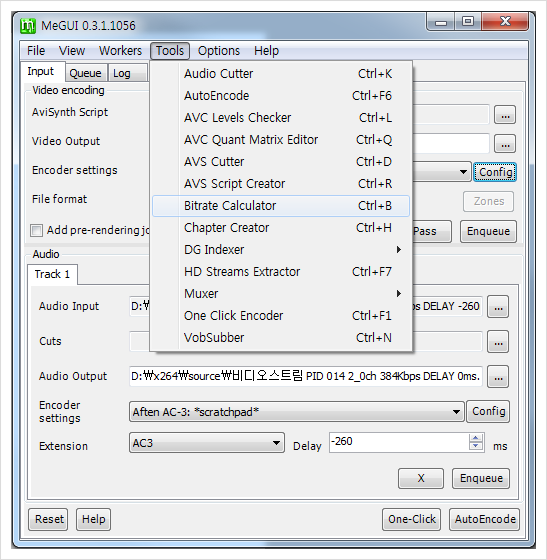This screenshot has height=560, width=547.
Task: Click the X button to remove audio track
Action: pyautogui.click(x=421, y=478)
